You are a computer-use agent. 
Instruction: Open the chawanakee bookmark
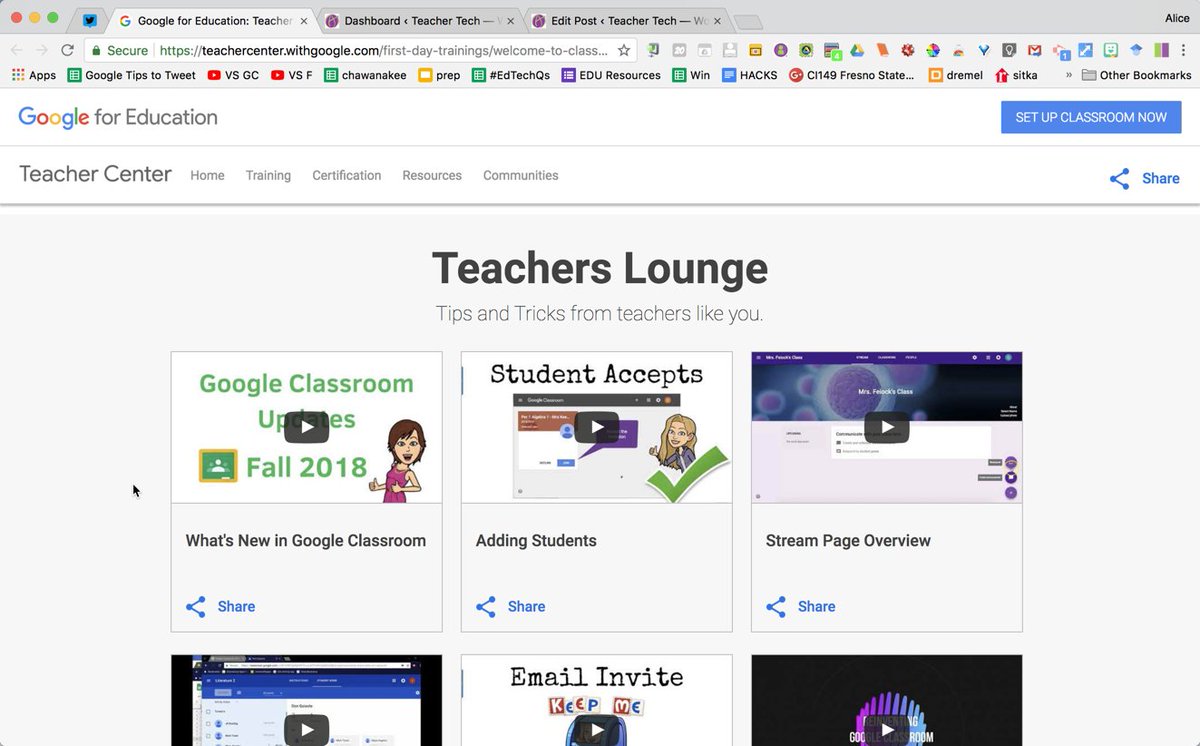coord(365,75)
